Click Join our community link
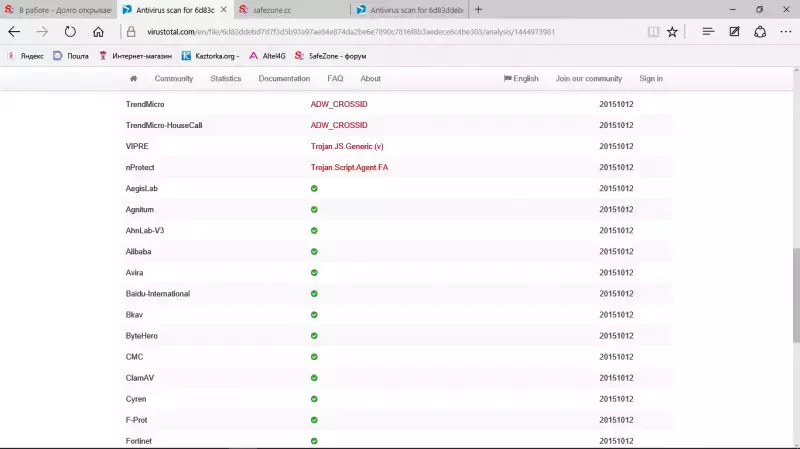This screenshot has width=800, height=449. pyautogui.click(x=589, y=79)
